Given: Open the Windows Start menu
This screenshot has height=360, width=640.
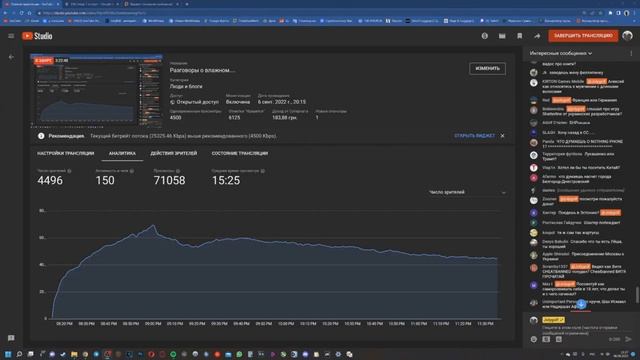Looking at the screenshot, I should (x=8, y=354).
